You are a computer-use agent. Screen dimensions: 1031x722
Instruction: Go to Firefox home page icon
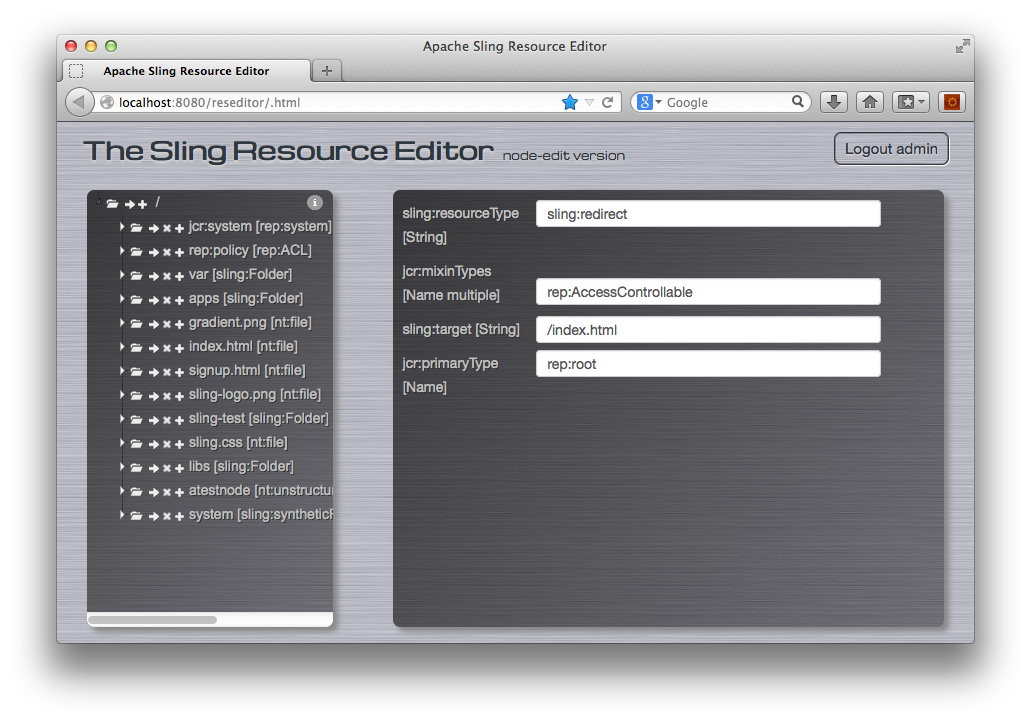pos(870,102)
